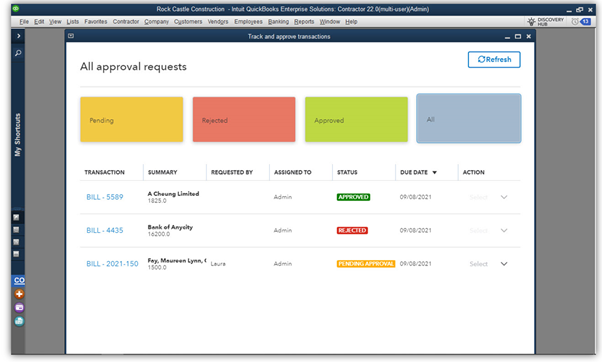
Task: Open the BILL - 2021-150 link
Action: (112, 264)
